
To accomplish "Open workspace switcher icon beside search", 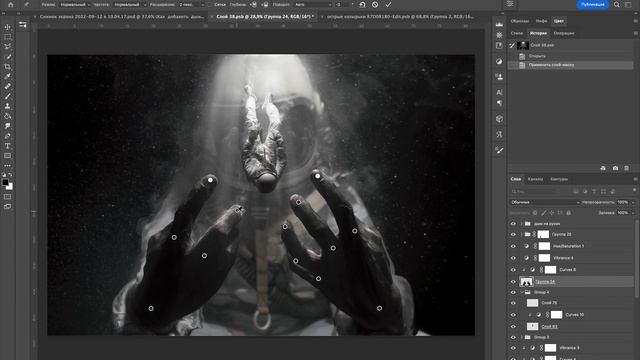I will 628,4.
